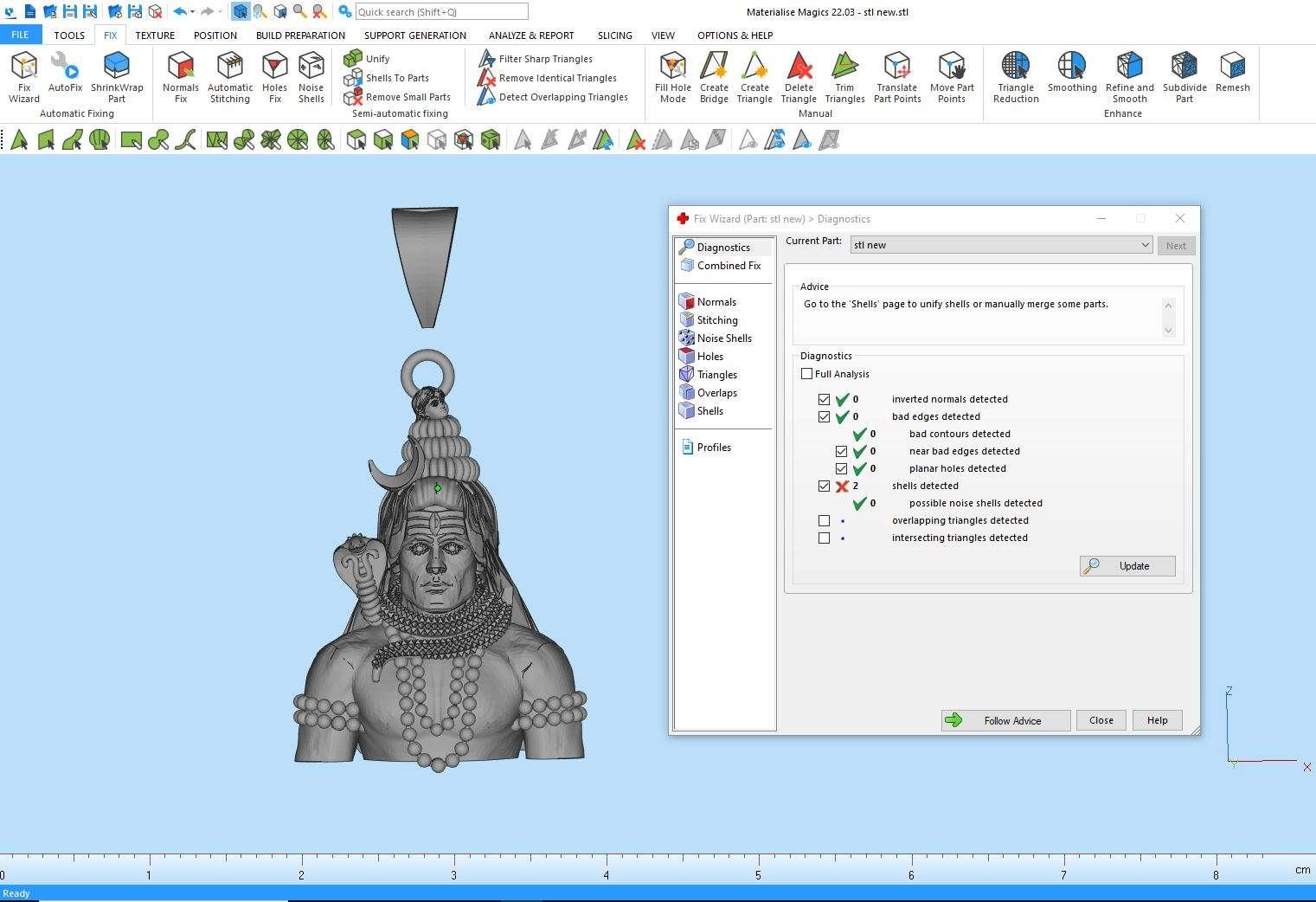Screen dimensions: 1316x902
Task: Click the Follow Advice button
Action: click(x=1005, y=720)
